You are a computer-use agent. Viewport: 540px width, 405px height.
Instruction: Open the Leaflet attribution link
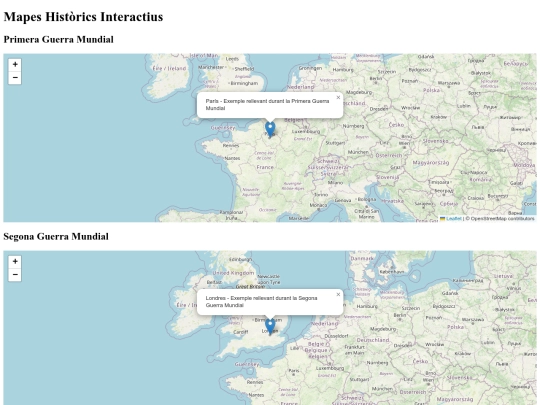point(454,219)
